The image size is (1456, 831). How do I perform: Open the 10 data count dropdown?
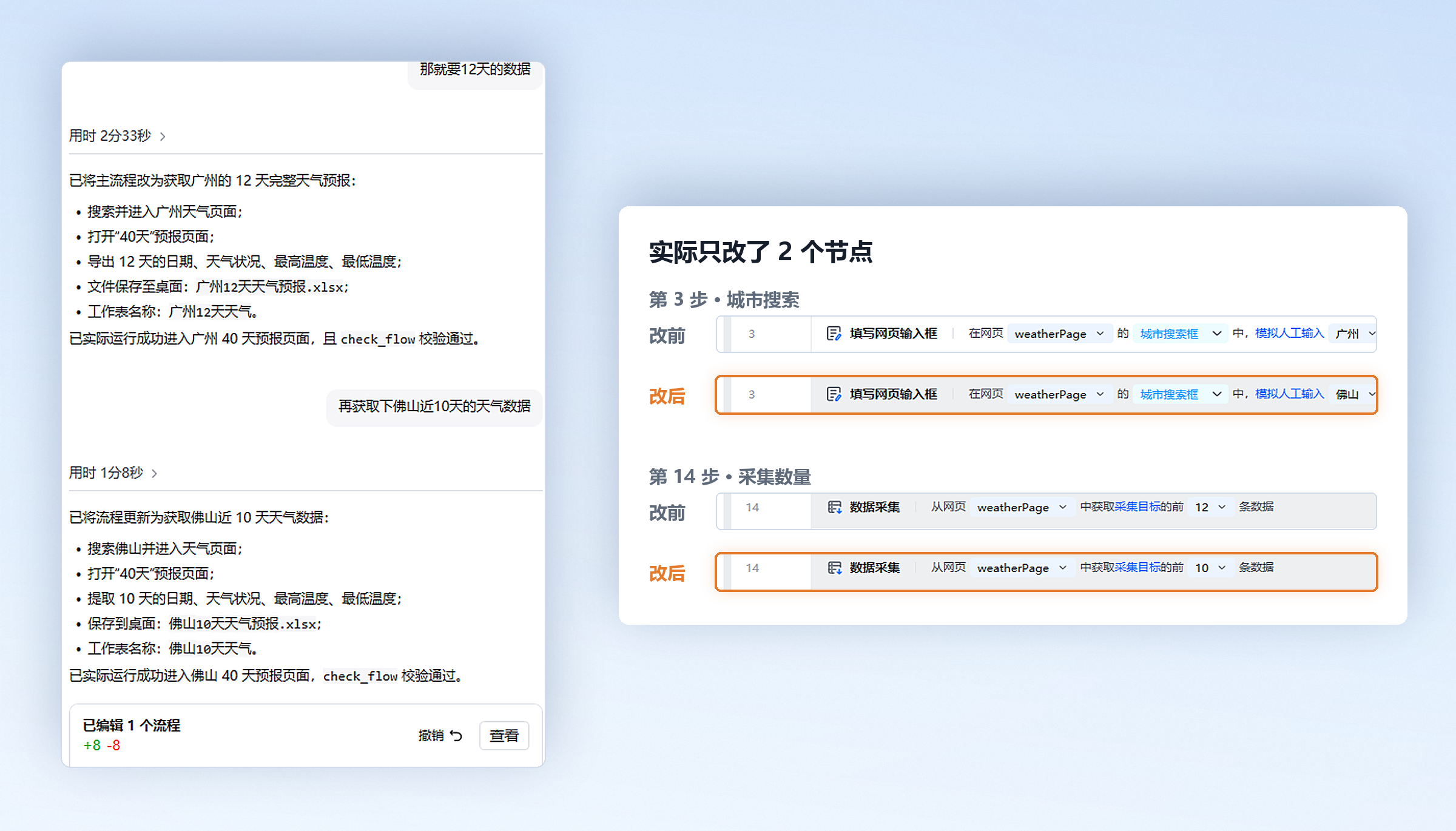pos(1210,568)
